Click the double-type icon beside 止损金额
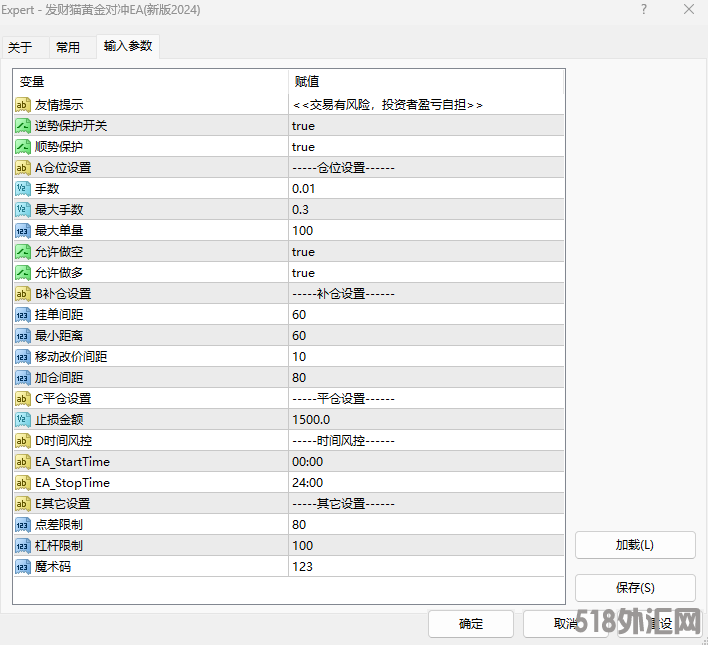Viewport: 708px width, 645px height. click(23, 420)
